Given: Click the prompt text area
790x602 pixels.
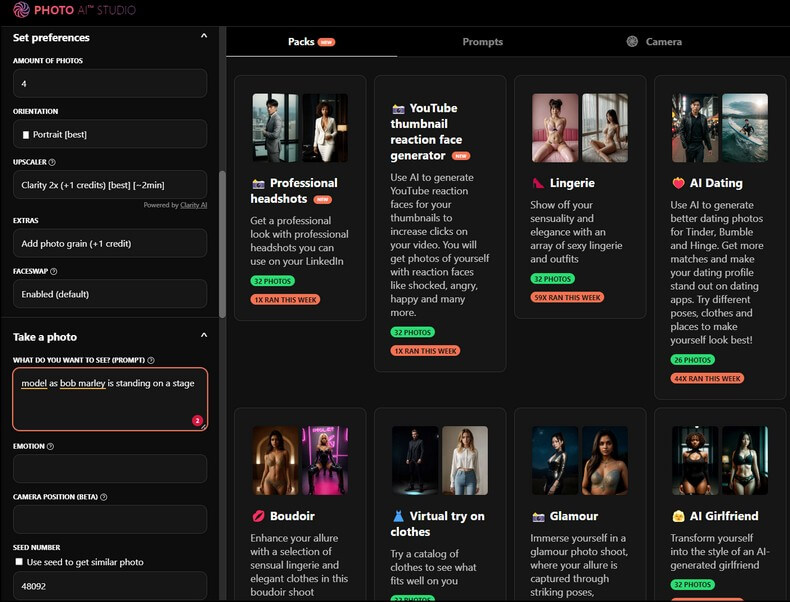Looking at the screenshot, I should point(110,399).
